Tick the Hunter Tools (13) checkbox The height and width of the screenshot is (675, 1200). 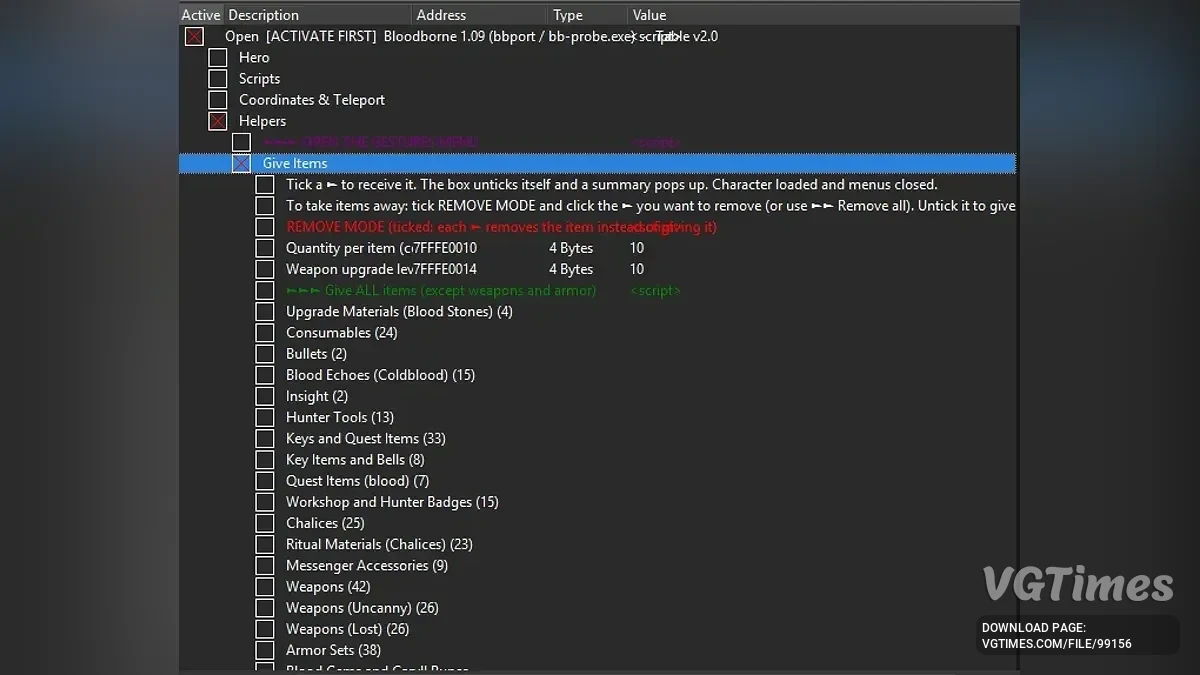(x=264, y=417)
